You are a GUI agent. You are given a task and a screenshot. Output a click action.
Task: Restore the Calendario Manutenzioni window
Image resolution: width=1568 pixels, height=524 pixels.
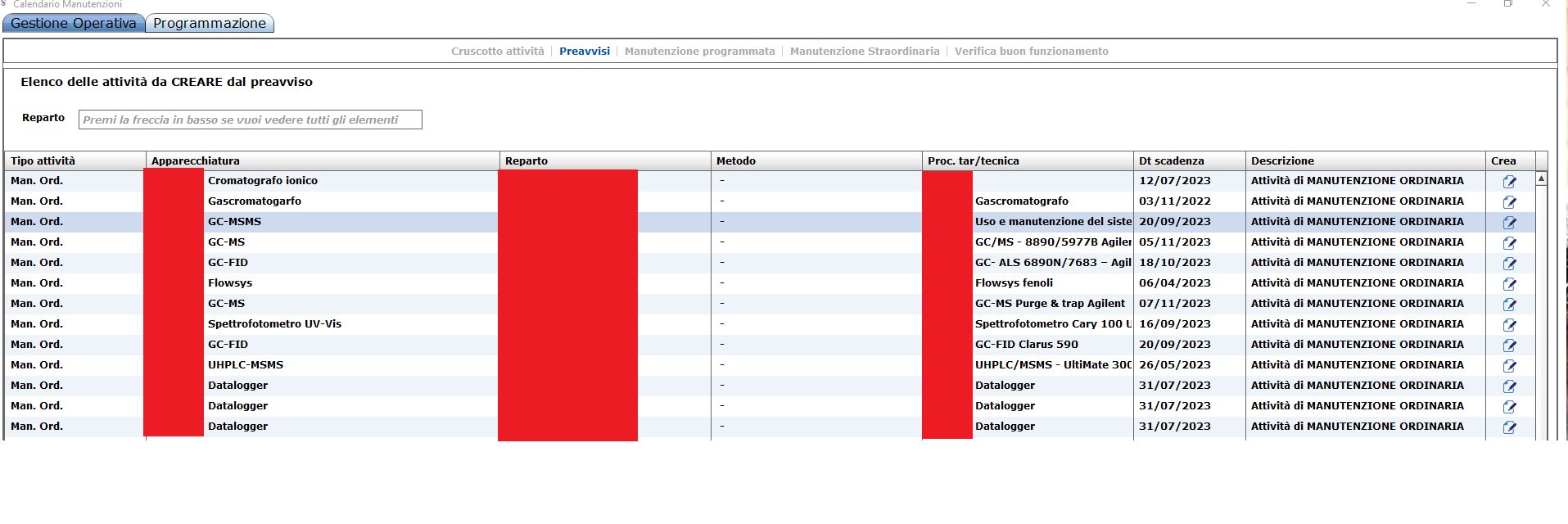point(1507,4)
